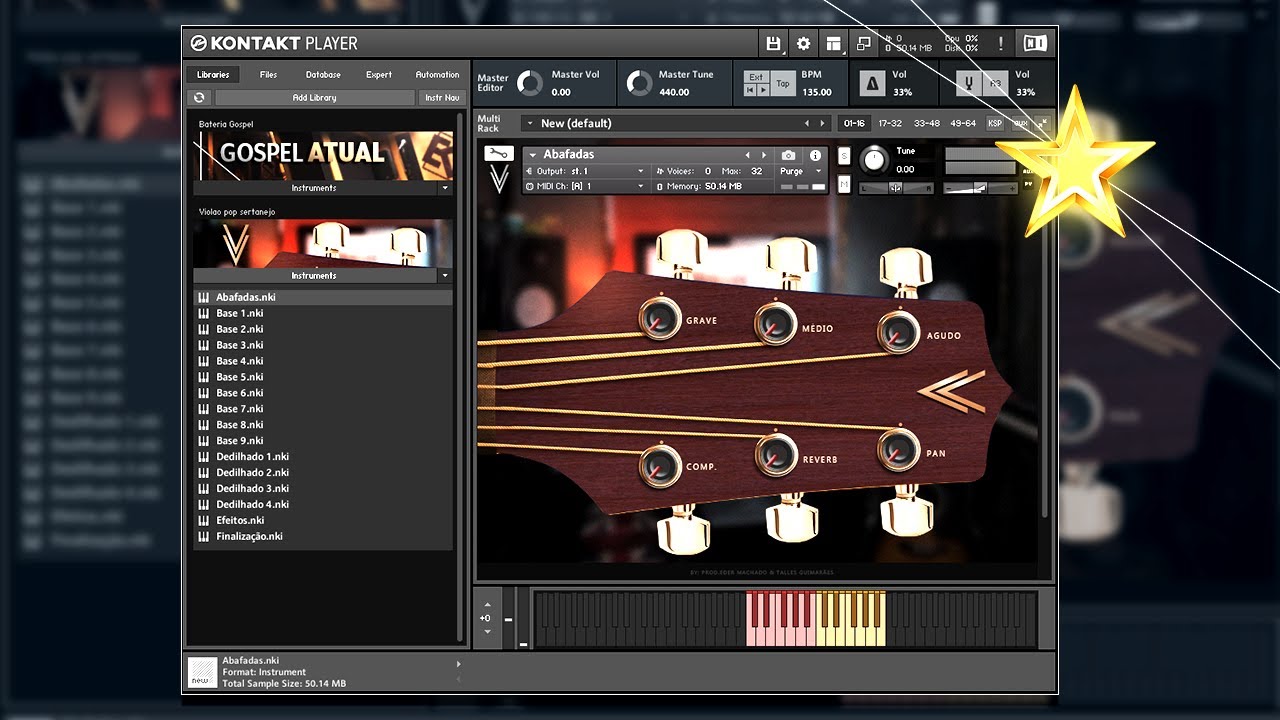1280x720 pixels.
Task: Open the Abafadas instrument name dropdown
Action: click(x=533, y=155)
